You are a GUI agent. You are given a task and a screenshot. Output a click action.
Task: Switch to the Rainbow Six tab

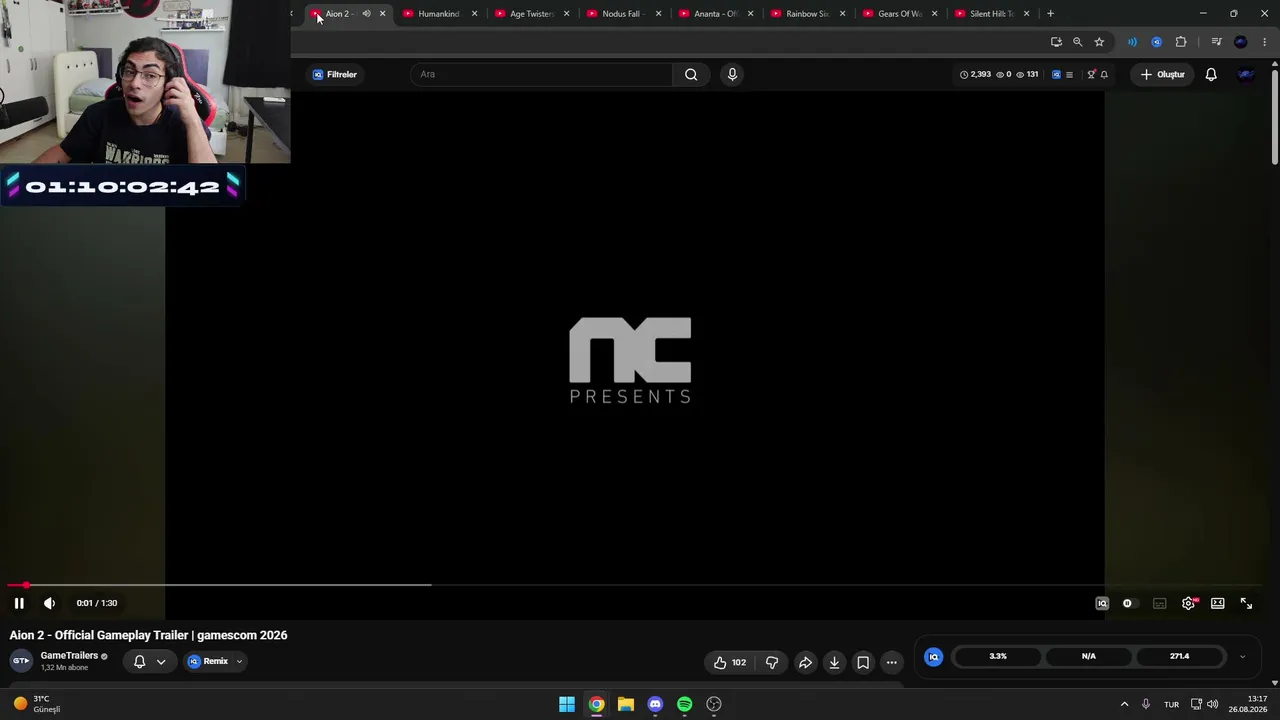(x=806, y=14)
